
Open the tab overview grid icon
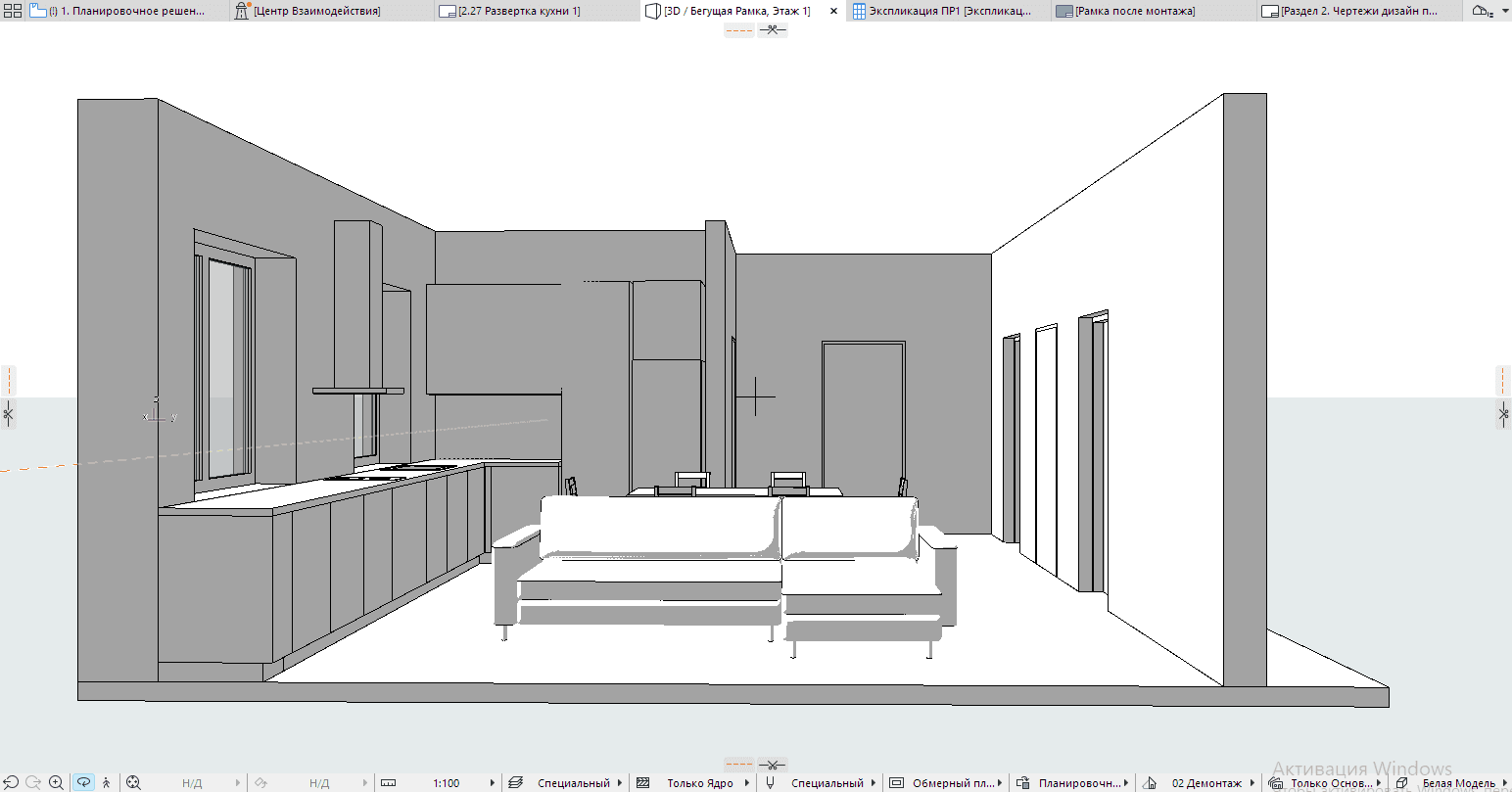pyautogui.click(x=12, y=11)
